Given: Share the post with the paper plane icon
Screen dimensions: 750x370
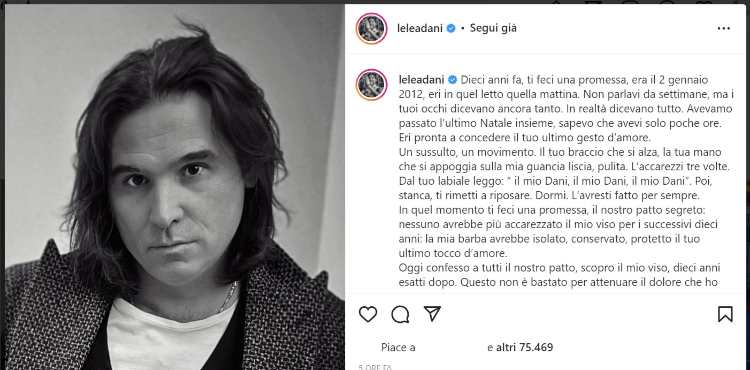Looking at the screenshot, I should (x=432, y=314).
